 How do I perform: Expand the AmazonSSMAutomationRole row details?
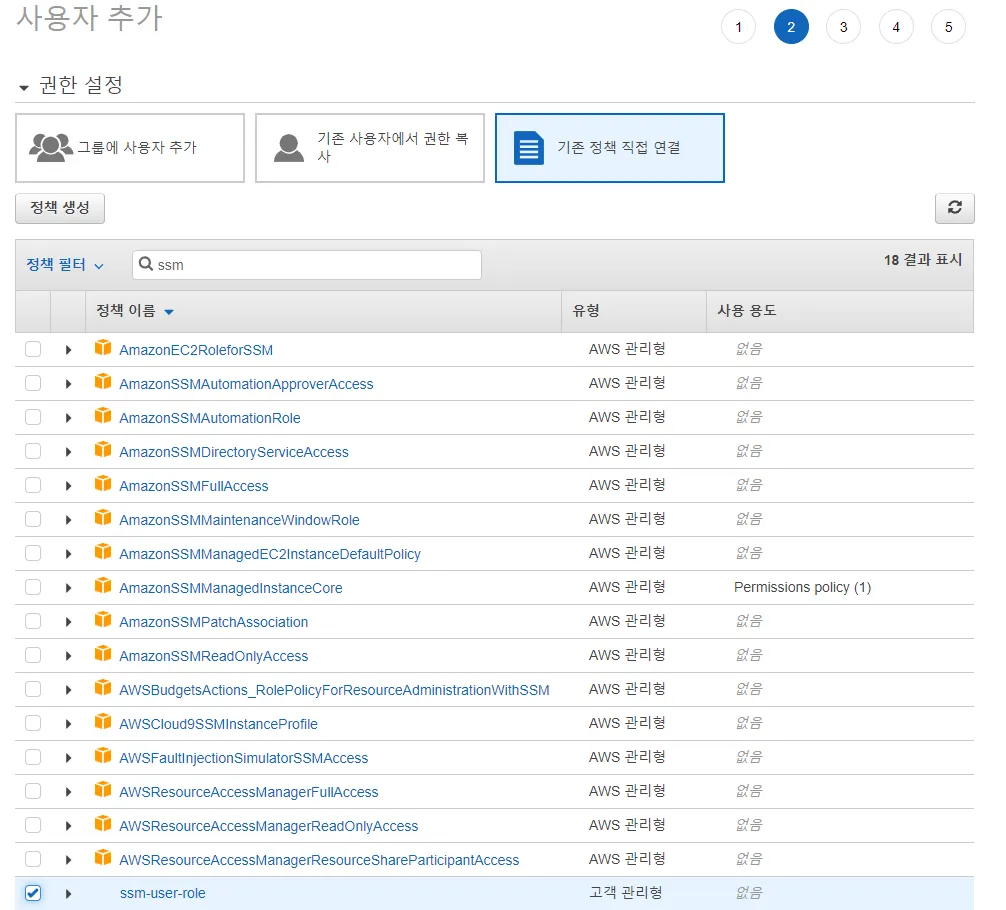coord(68,418)
